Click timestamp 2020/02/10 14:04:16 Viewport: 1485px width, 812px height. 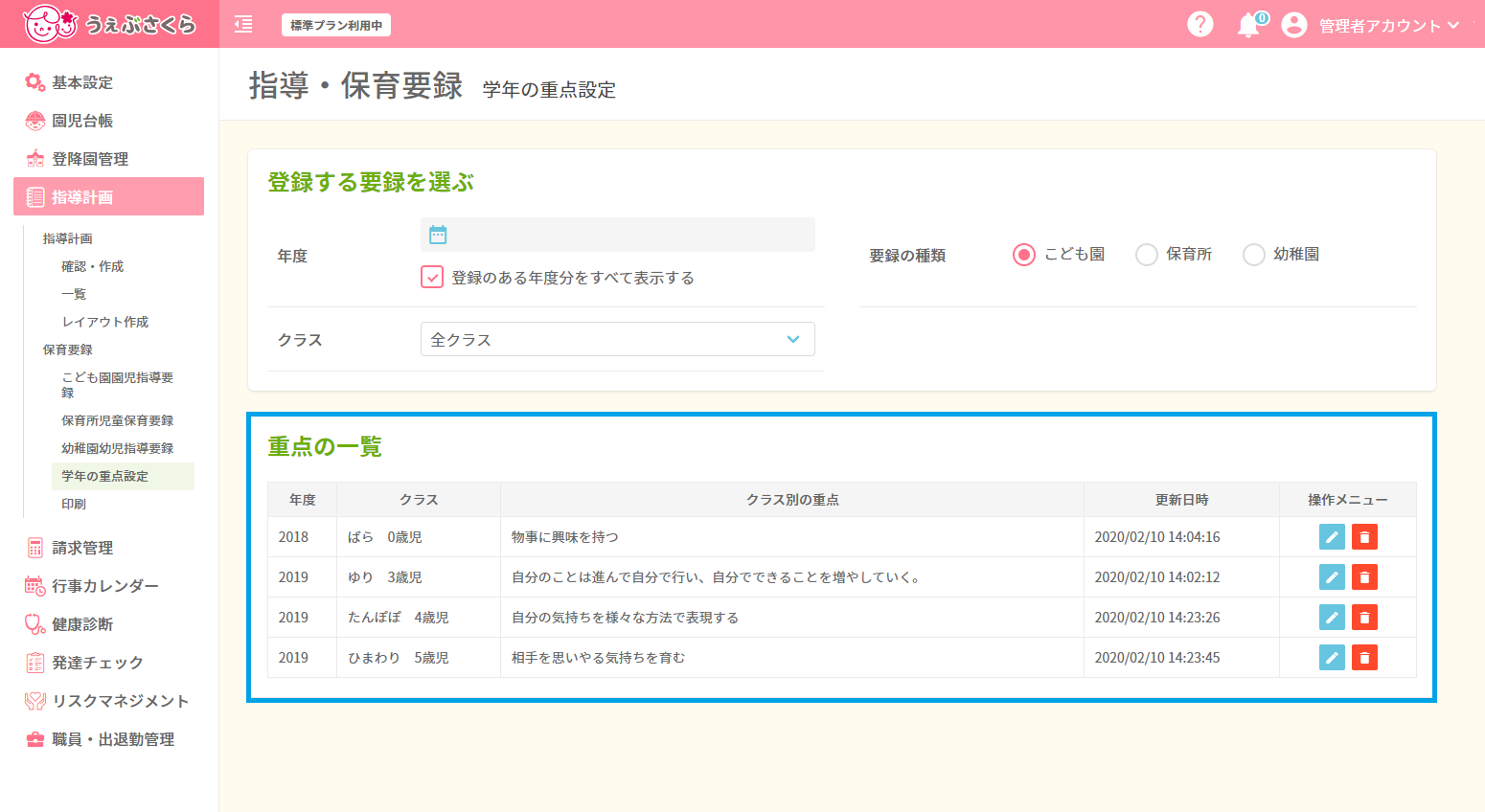click(1157, 537)
